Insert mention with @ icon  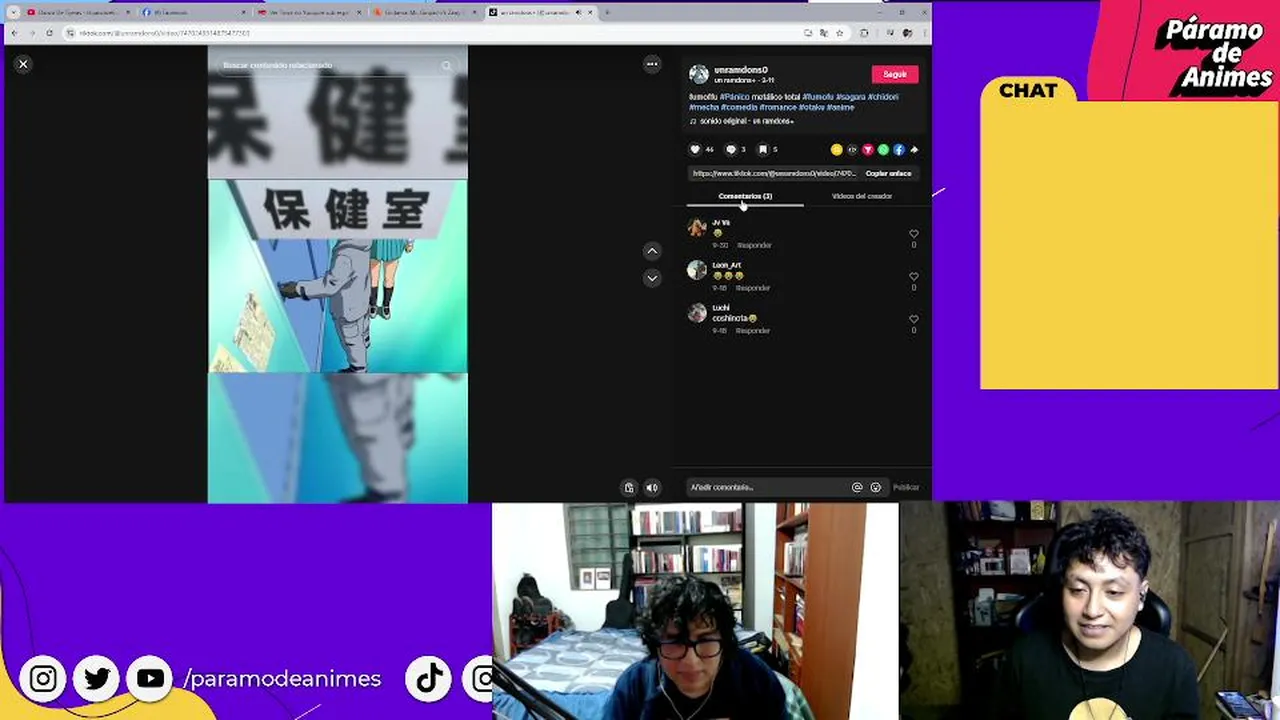point(857,487)
